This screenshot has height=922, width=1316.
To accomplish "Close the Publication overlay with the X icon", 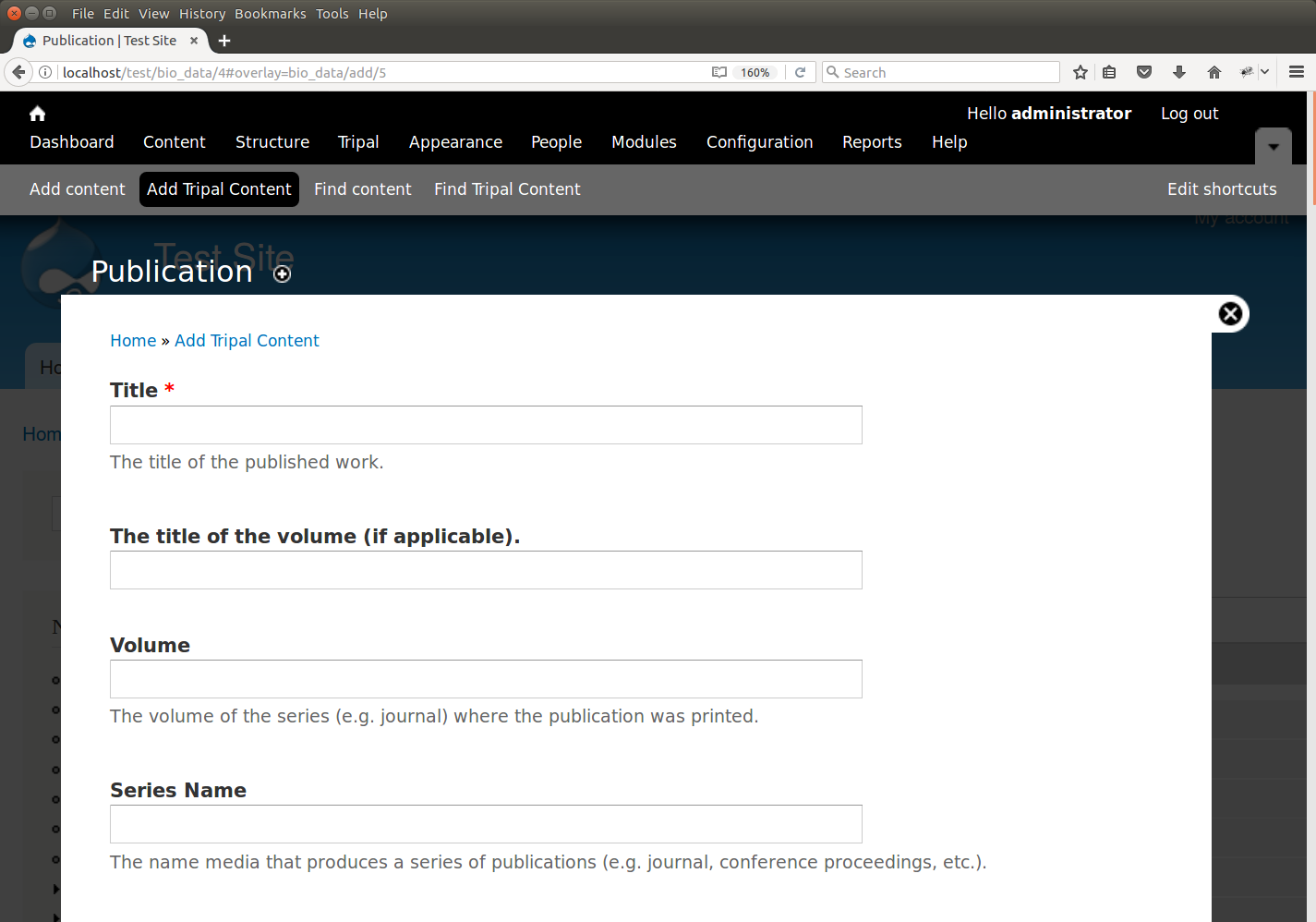I will pos(1230,314).
